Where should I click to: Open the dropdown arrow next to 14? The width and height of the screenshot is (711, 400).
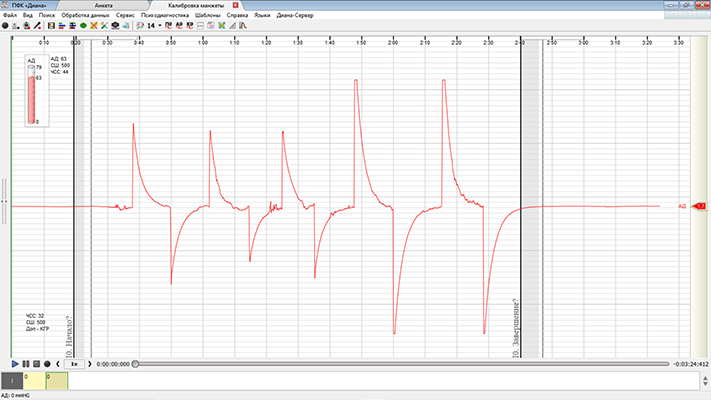pyautogui.click(x=160, y=26)
